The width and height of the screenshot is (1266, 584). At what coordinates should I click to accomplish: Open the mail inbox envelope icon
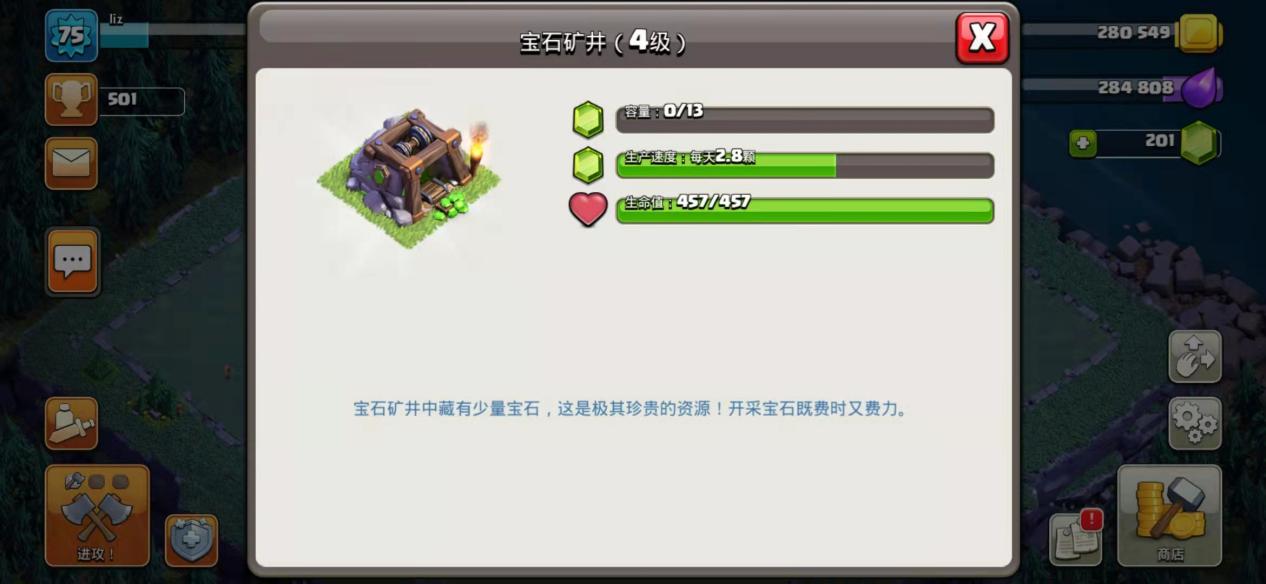(x=71, y=163)
